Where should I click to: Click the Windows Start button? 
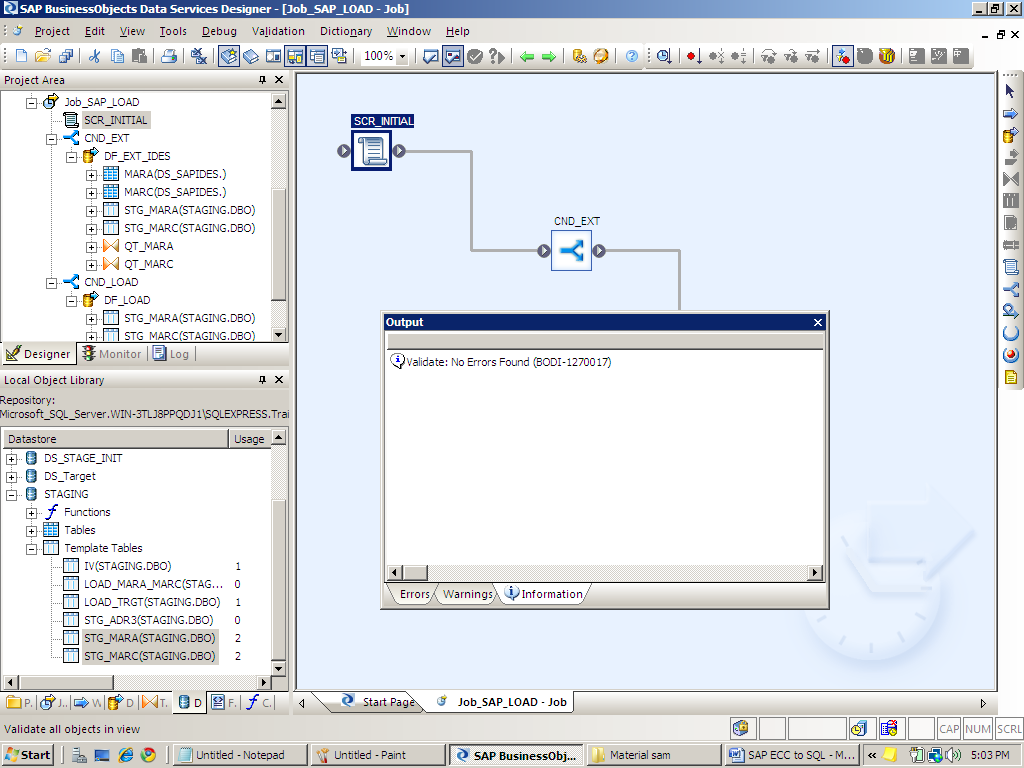click(28, 755)
